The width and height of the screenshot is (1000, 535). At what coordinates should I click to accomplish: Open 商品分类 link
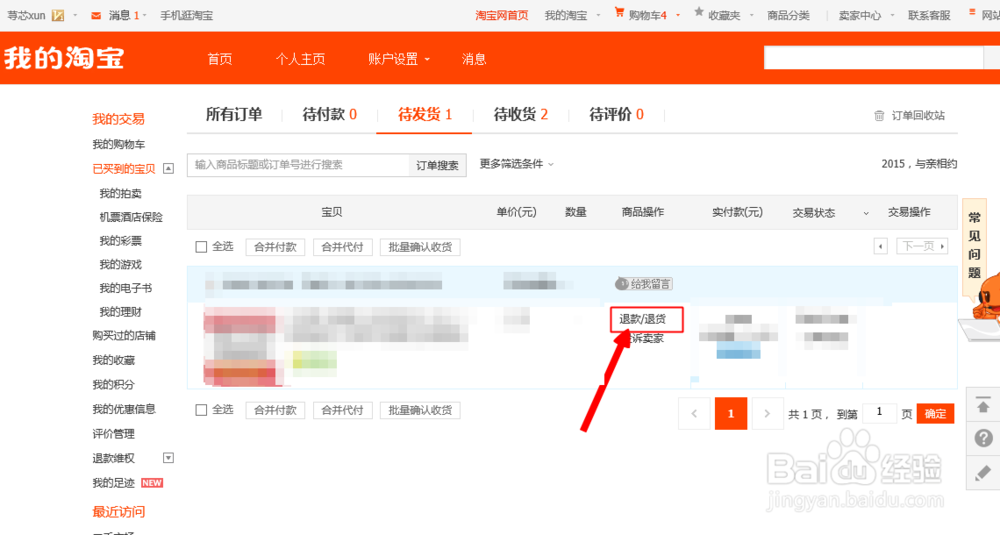pyautogui.click(x=788, y=15)
